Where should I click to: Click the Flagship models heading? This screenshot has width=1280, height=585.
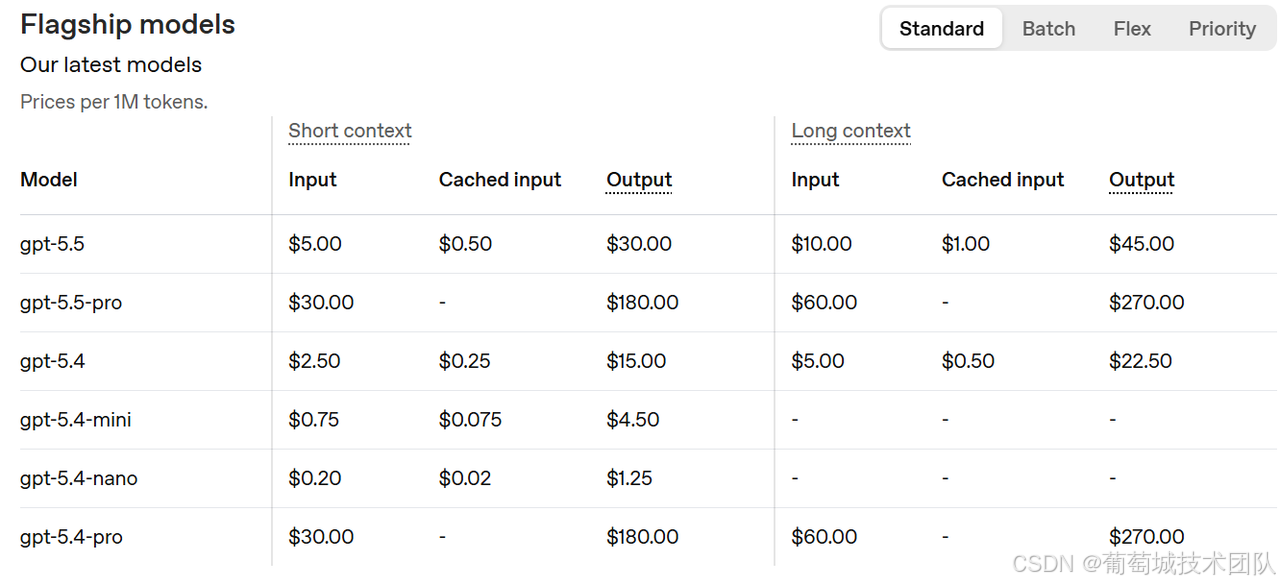(x=128, y=24)
